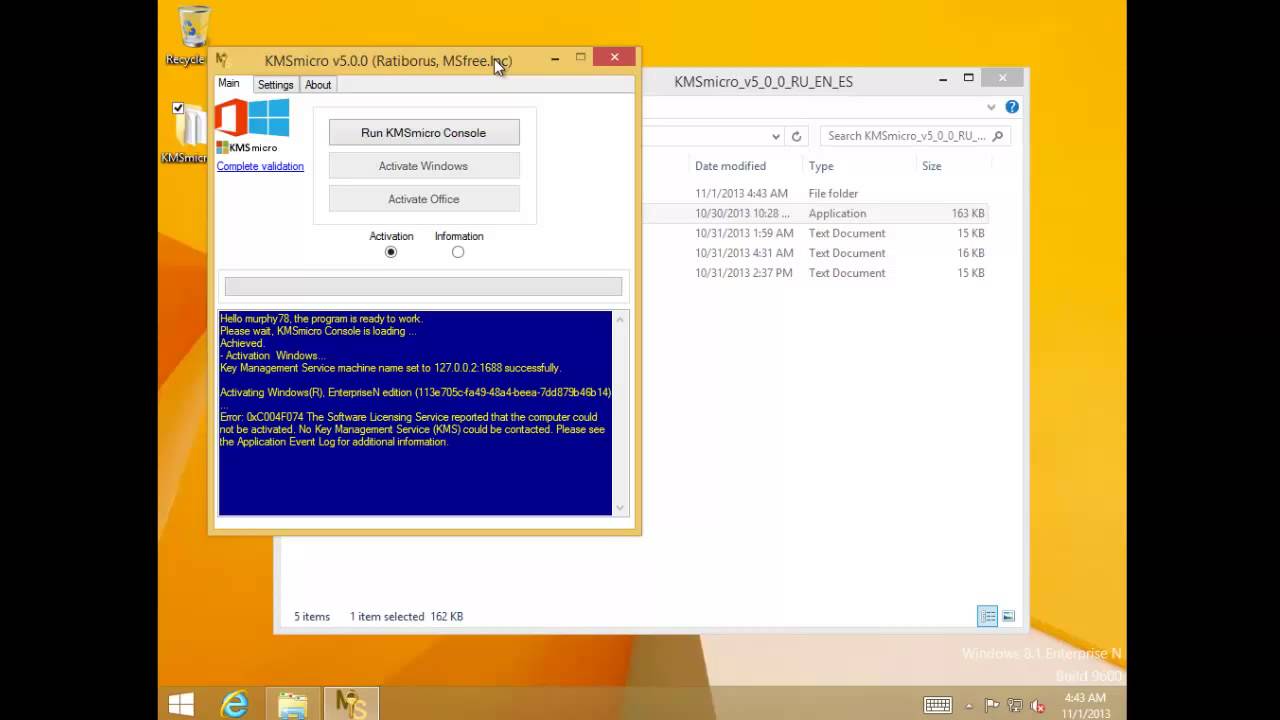Click the '5 items' status bar text

pos(312,617)
